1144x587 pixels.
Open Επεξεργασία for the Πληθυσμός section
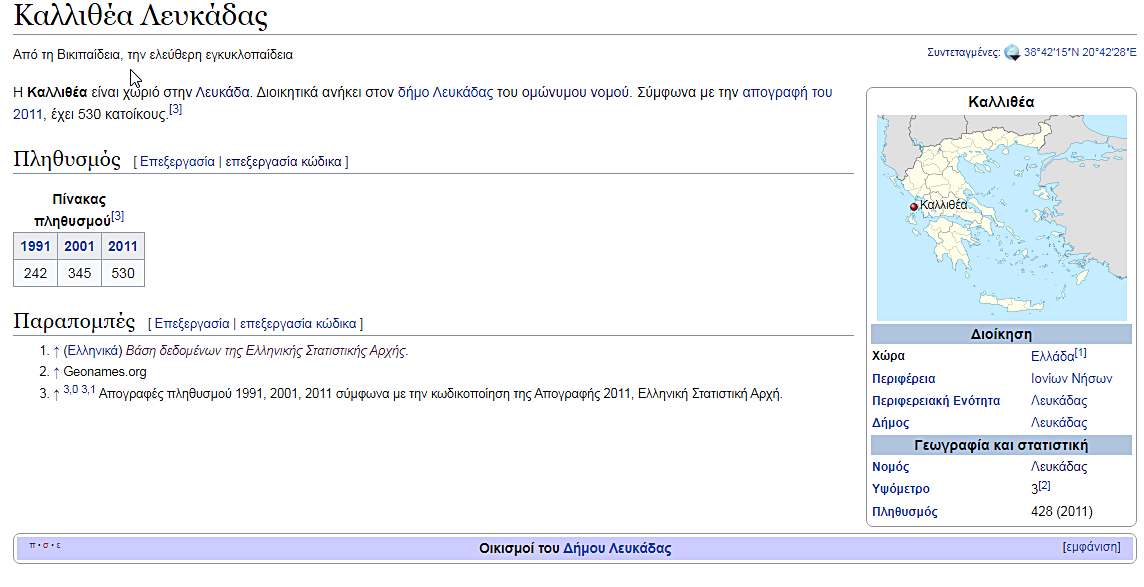(177, 161)
